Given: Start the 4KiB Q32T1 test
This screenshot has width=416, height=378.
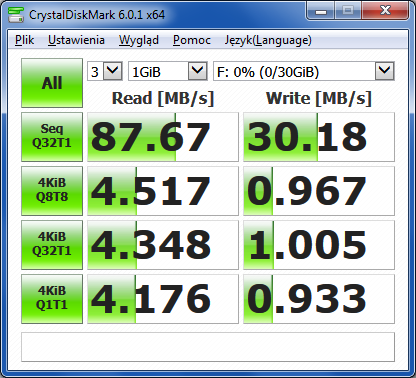Looking at the screenshot, I should (x=52, y=245).
